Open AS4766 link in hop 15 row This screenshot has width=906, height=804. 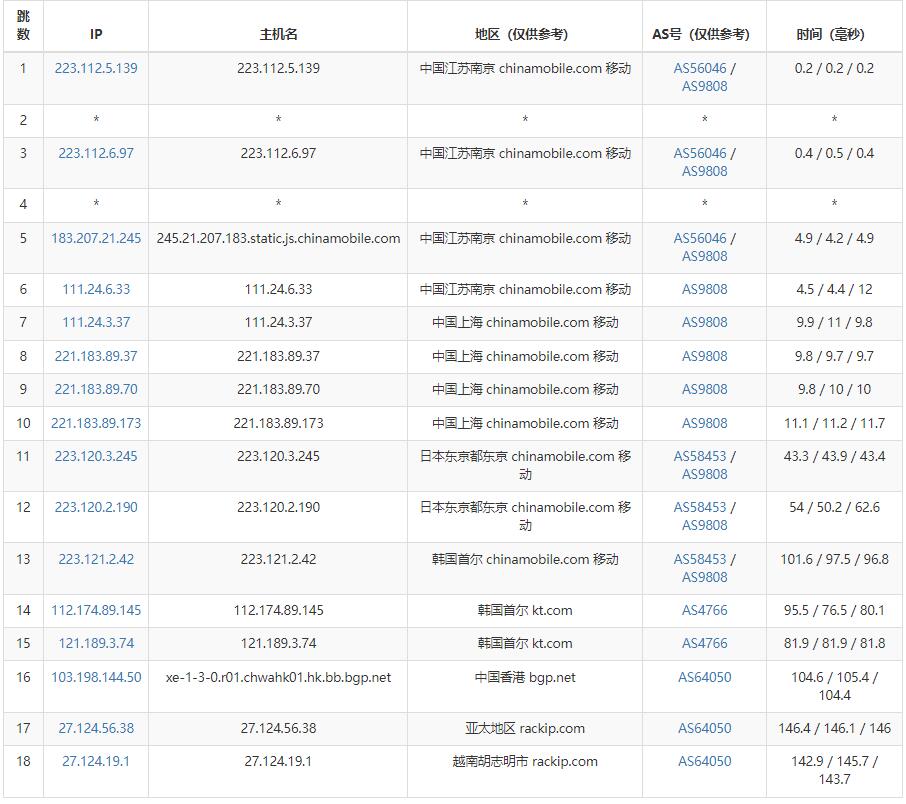click(x=704, y=643)
